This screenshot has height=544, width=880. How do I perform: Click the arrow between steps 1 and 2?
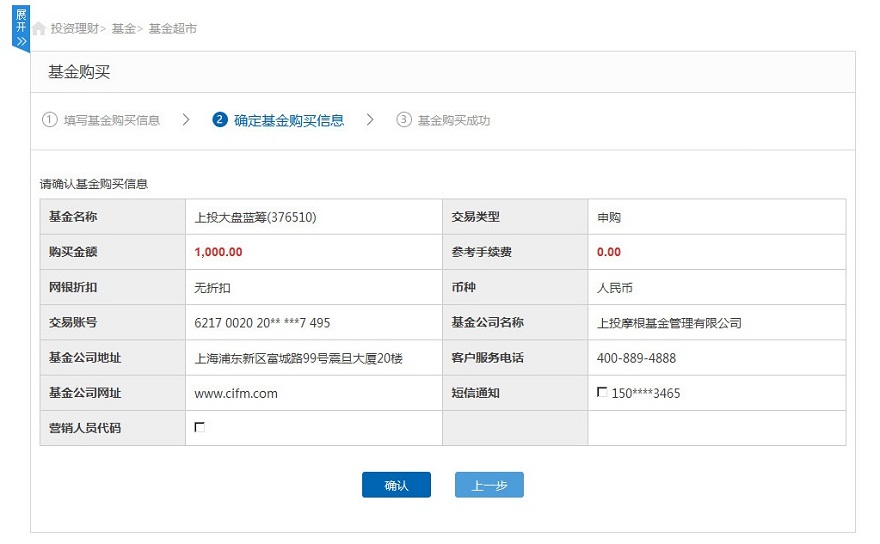(186, 120)
